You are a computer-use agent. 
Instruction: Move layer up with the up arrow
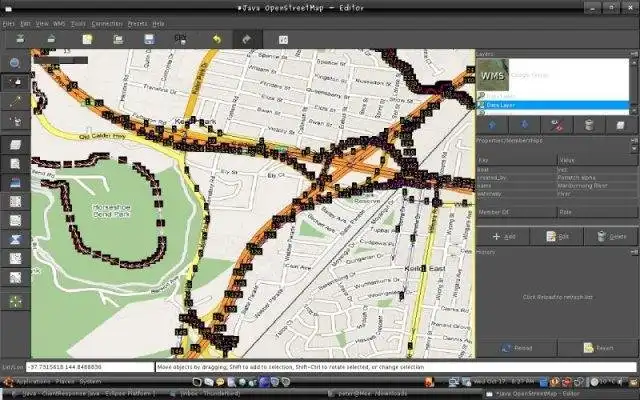[x=490, y=125]
